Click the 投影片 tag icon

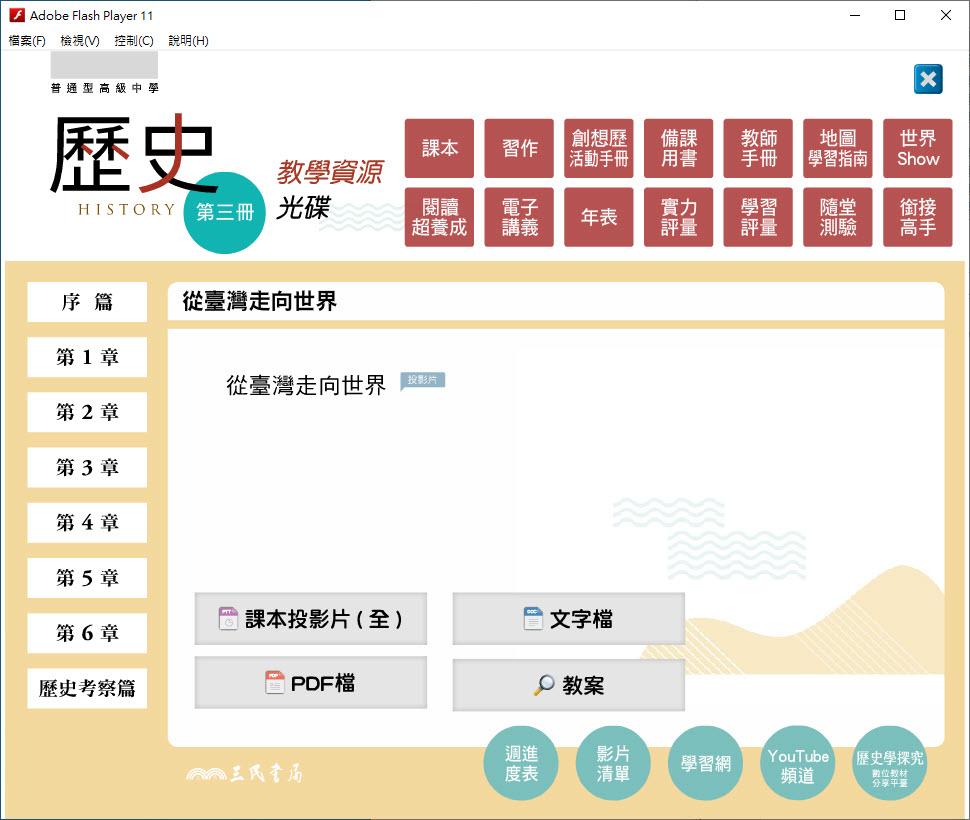(x=422, y=381)
